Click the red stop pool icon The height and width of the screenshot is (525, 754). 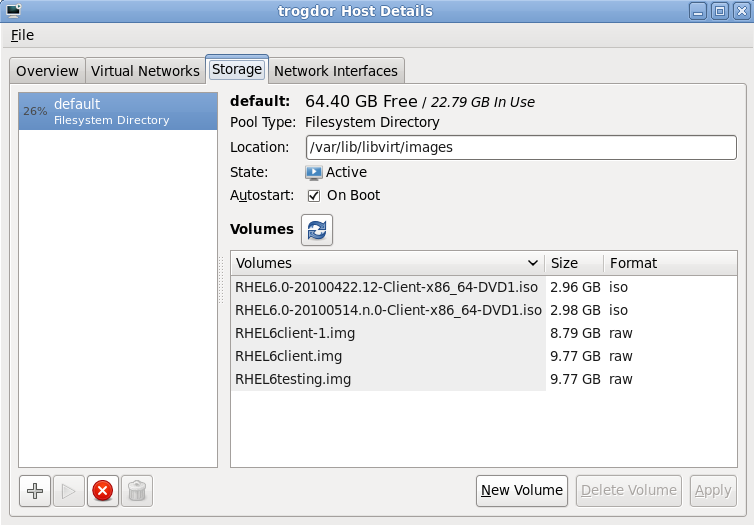pos(102,491)
